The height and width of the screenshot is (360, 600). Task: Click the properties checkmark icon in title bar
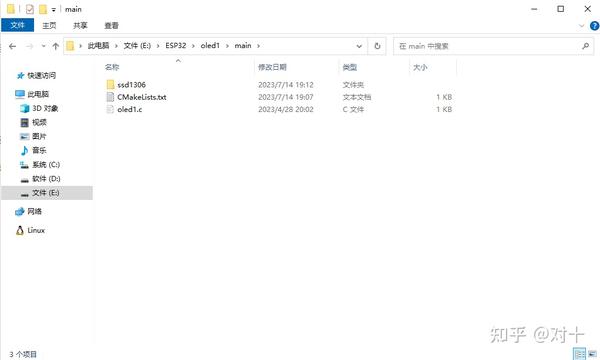tap(29, 9)
